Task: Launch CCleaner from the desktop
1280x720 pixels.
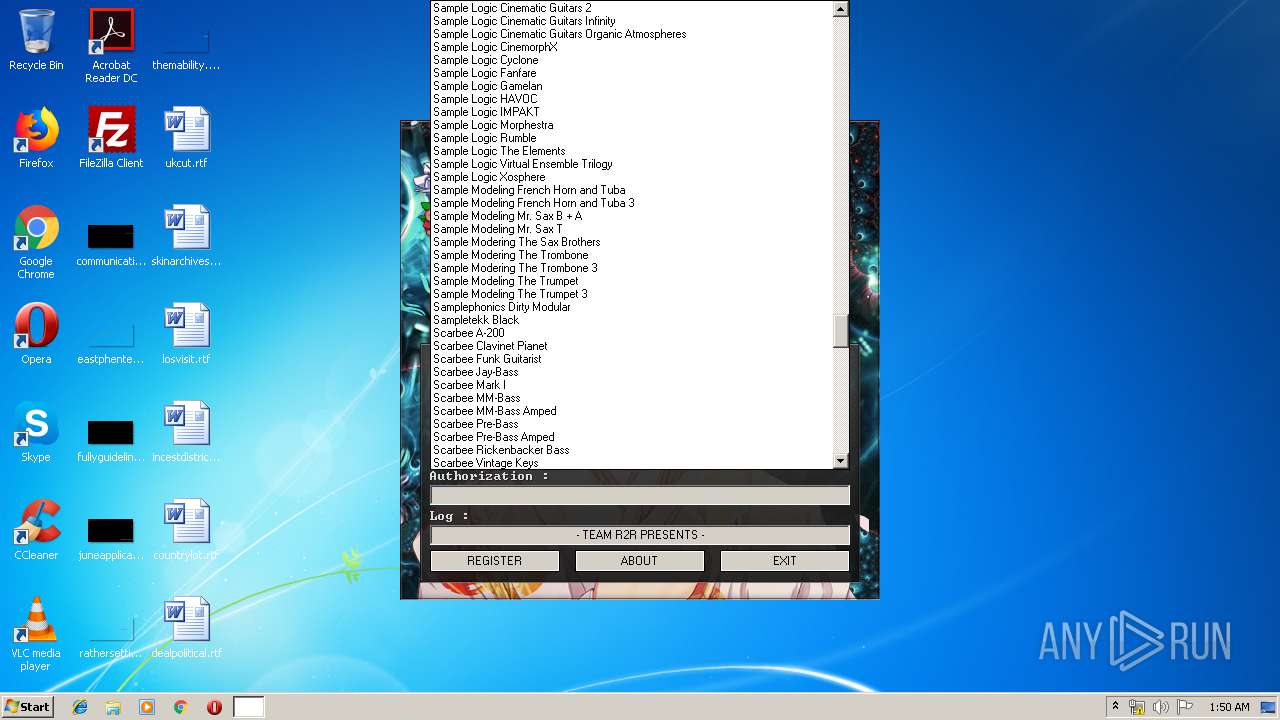Action: pyautogui.click(x=36, y=530)
